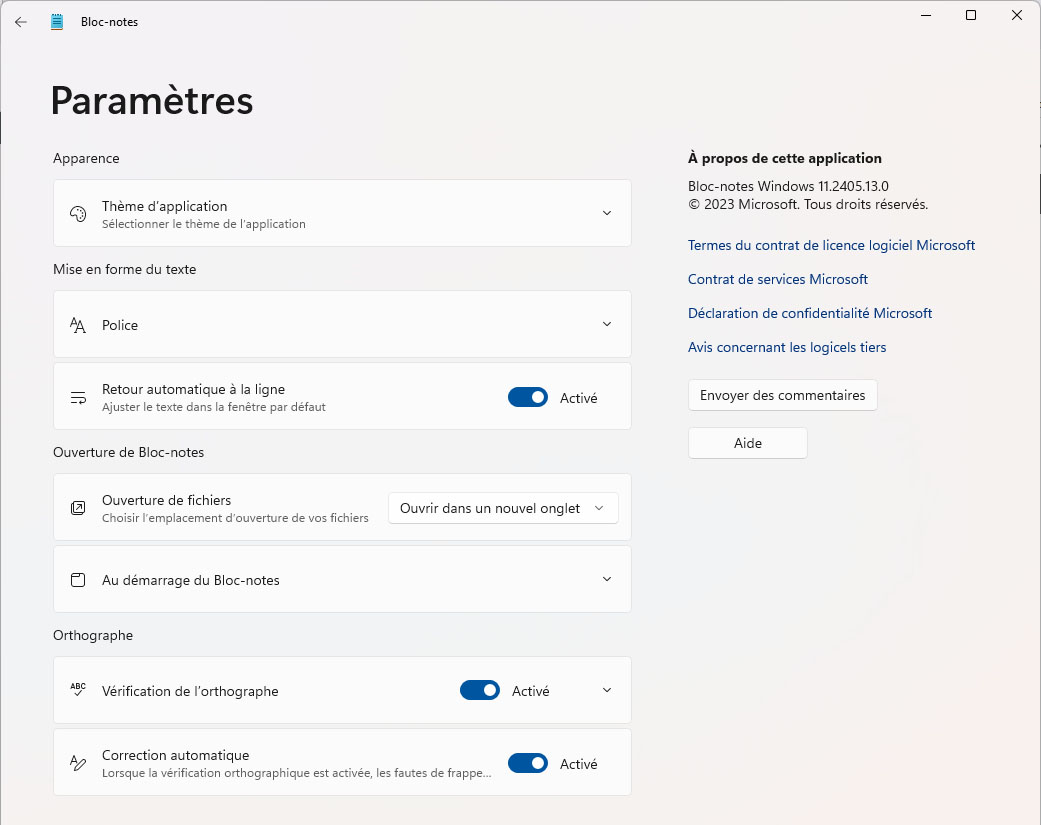Click Choisir l'emplacement d'ouverture de vos fichiers text

pyautogui.click(x=235, y=518)
